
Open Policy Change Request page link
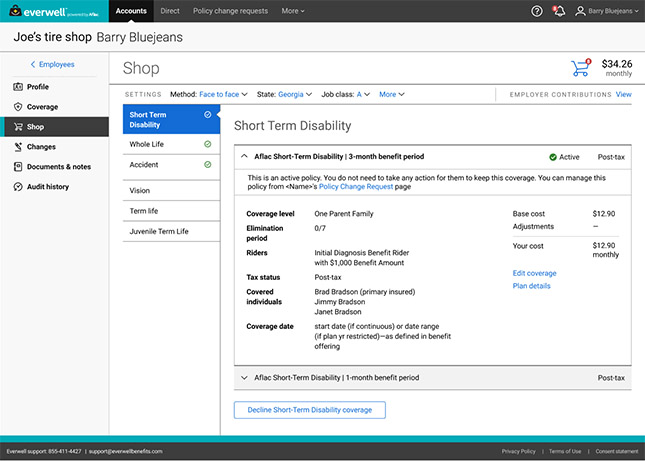pos(356,187)
